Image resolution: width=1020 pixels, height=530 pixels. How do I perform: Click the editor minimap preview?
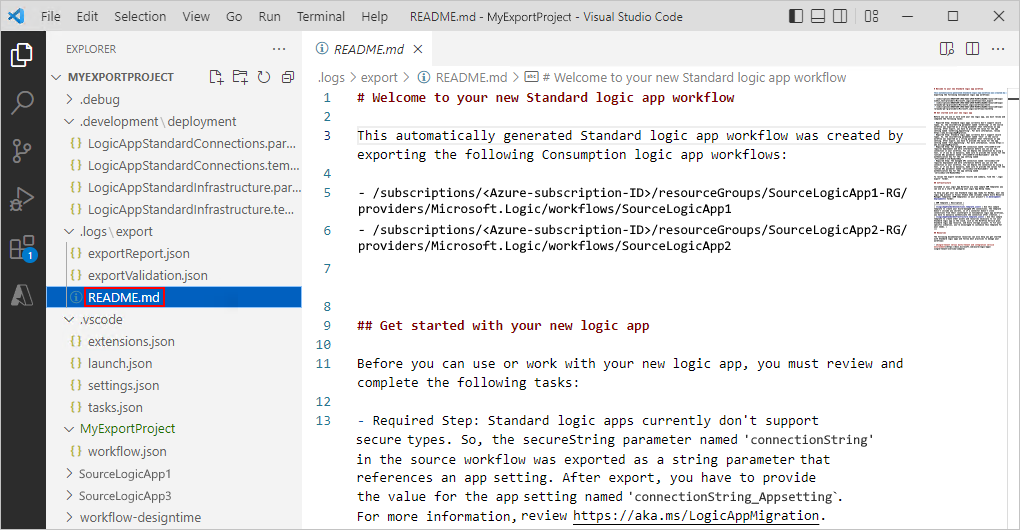click(969, 167)
